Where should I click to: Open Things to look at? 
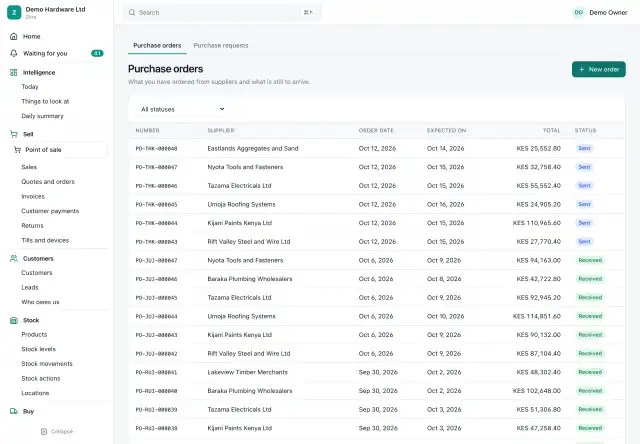click(45, 101)
